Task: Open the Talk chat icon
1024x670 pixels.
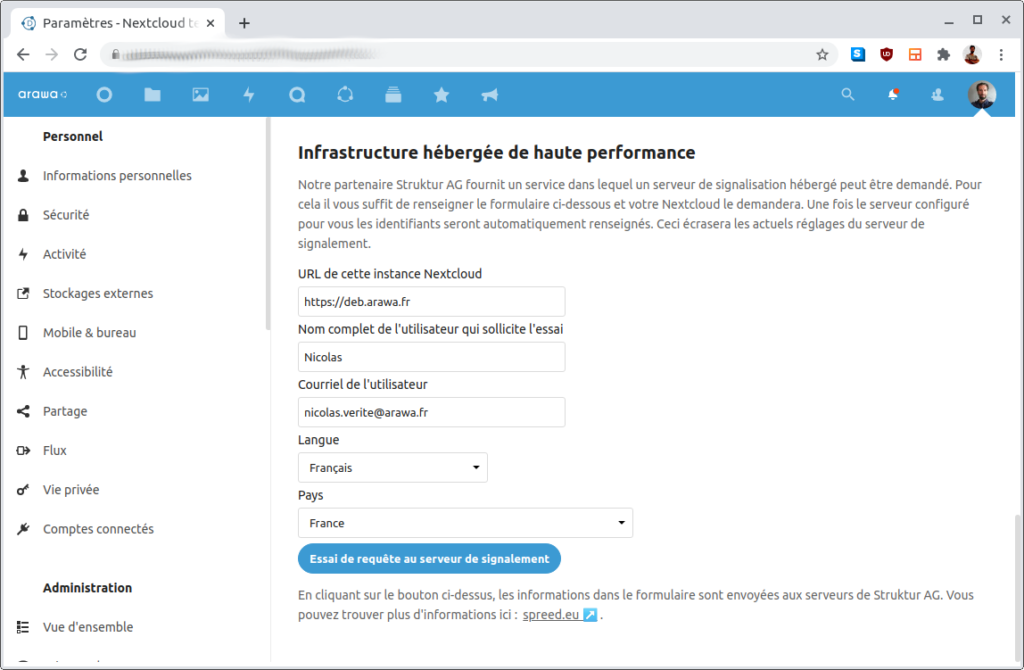Action: tap(297, 95)
